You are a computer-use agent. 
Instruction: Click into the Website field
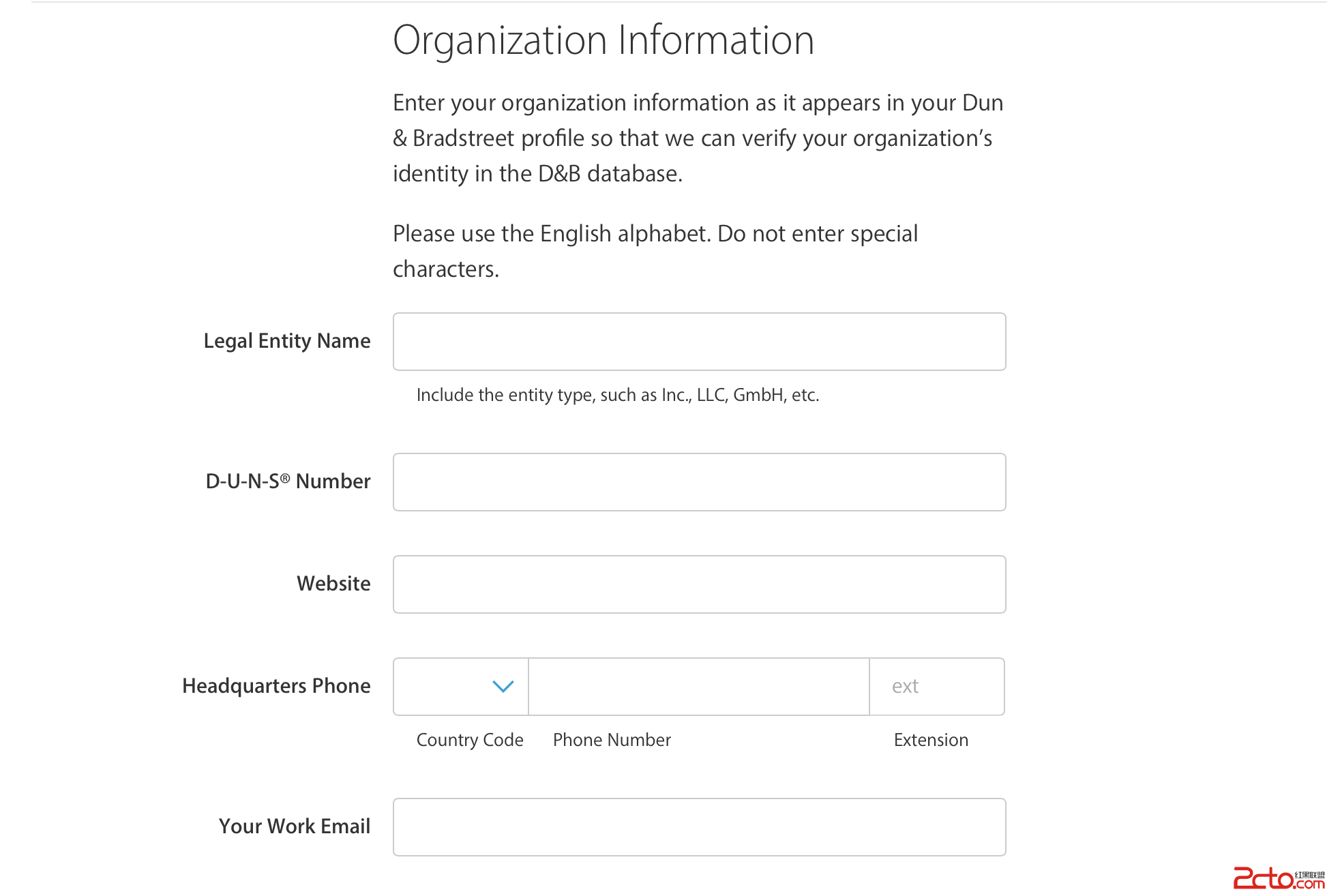699,584
